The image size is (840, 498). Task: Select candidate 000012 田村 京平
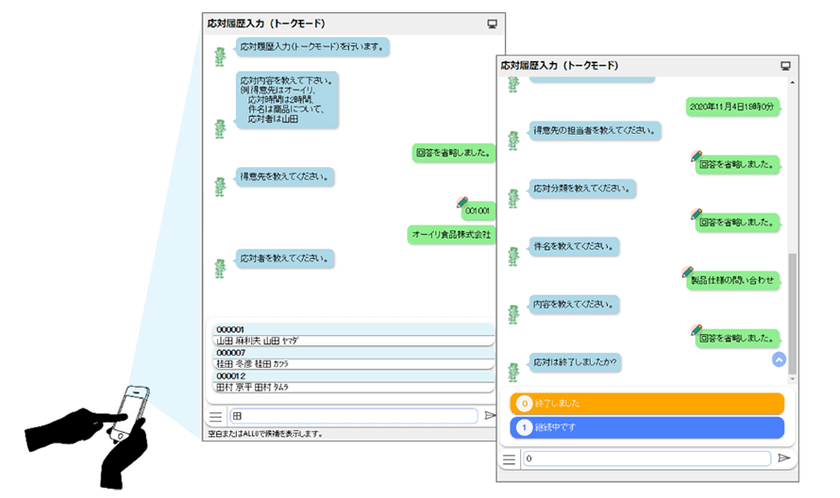[x=352, y=382]
